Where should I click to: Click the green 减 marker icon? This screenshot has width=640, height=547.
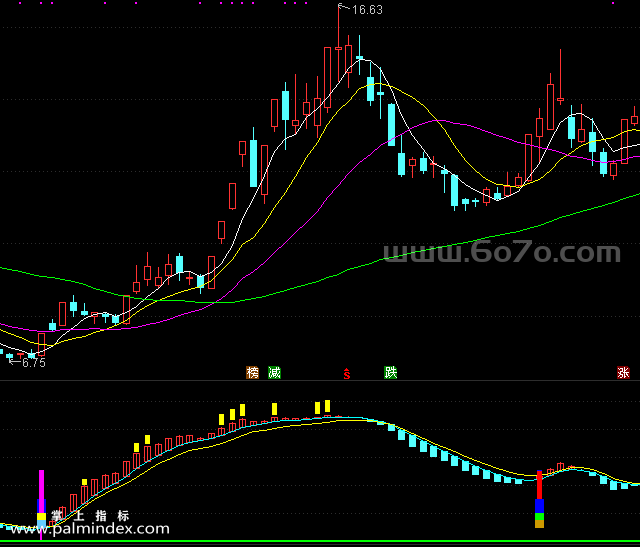(x=274, y=372)
